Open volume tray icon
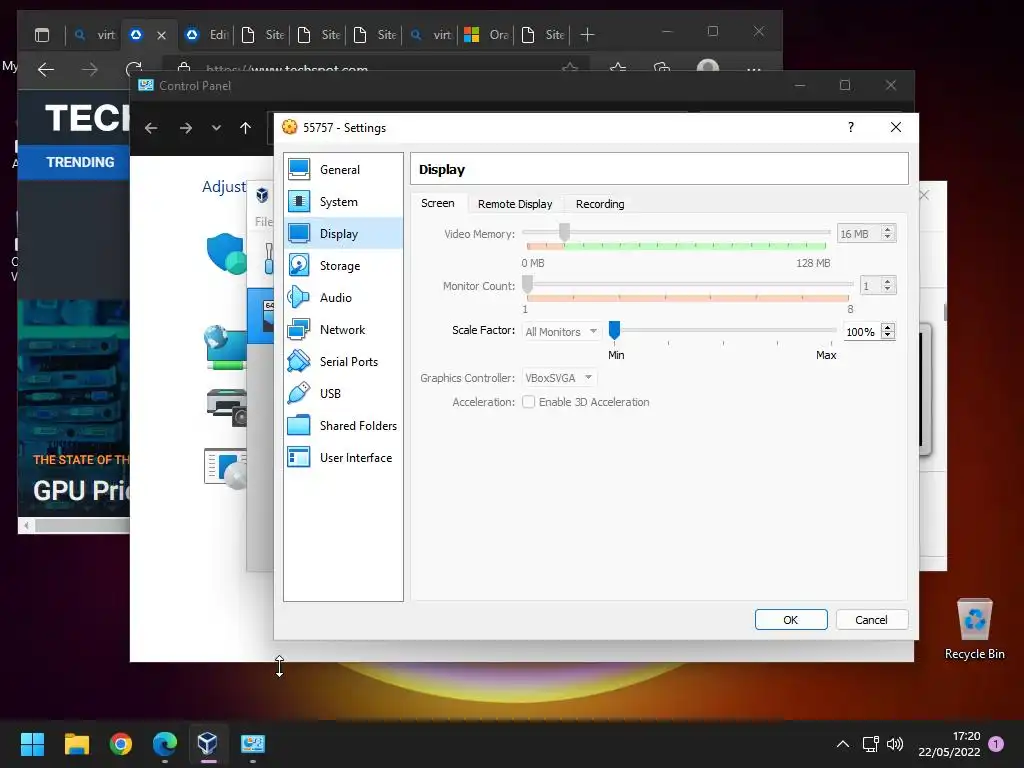1024x768 pixels. [895, 744]
